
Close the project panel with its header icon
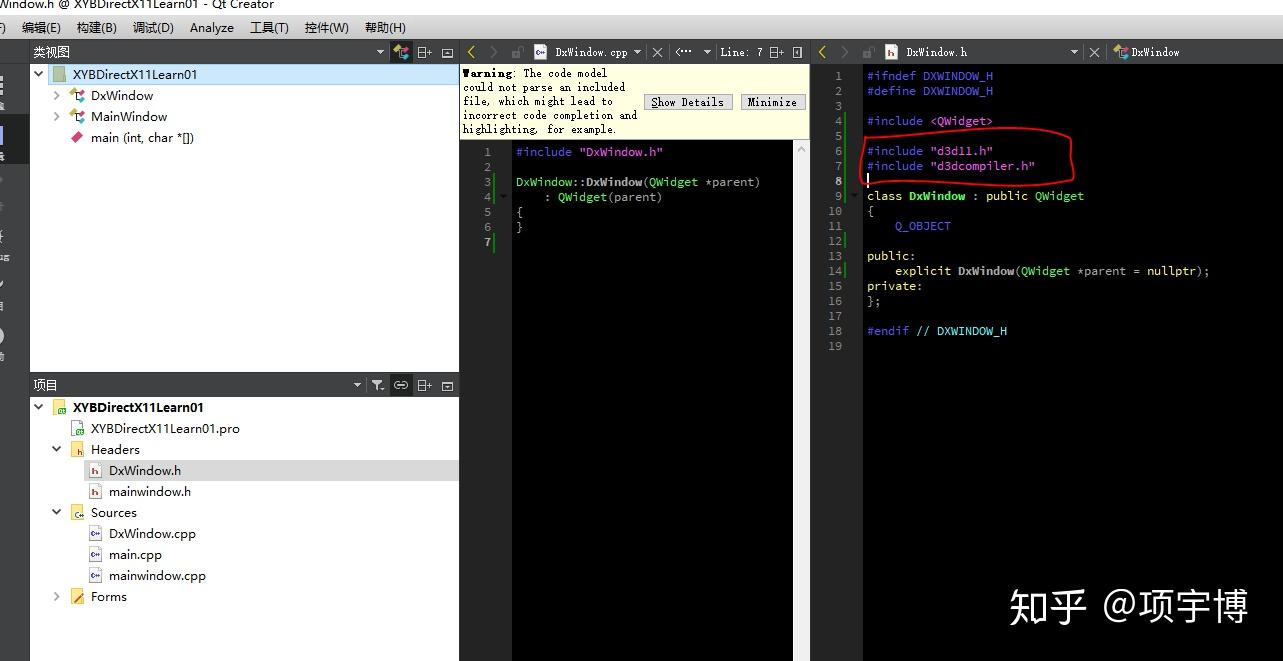pos(447,385)
